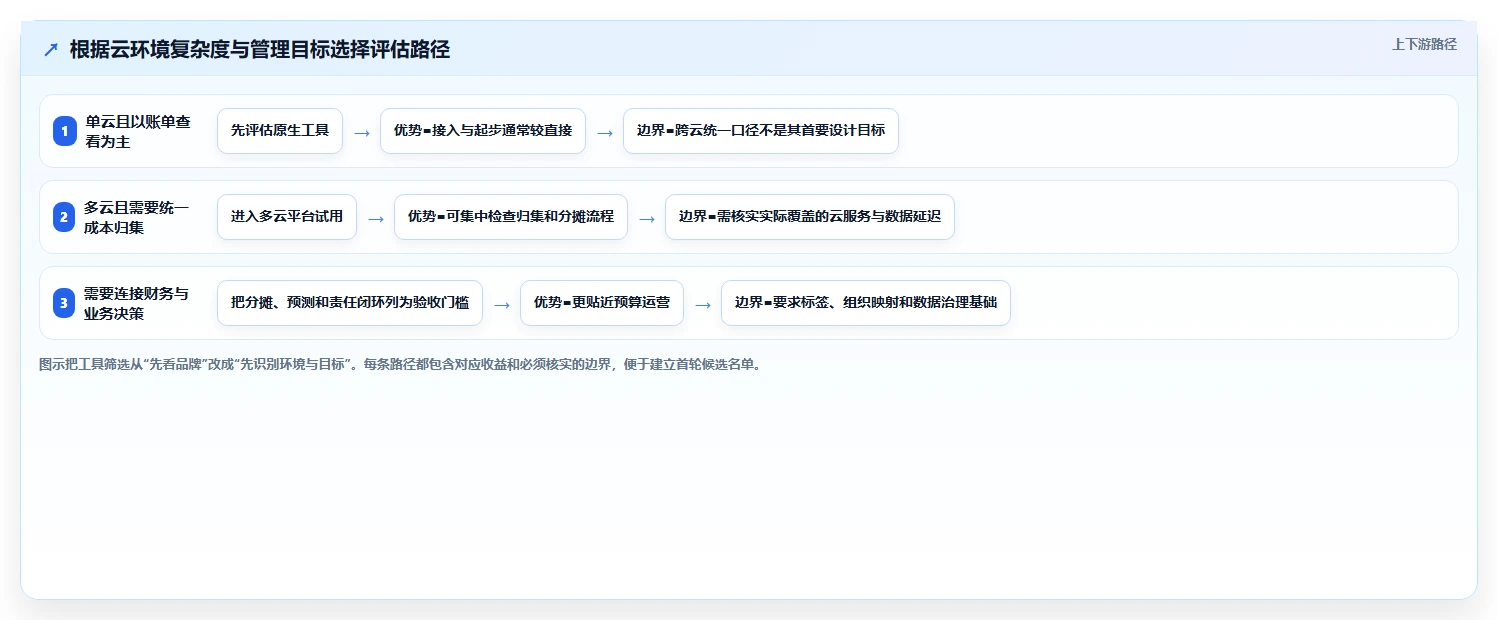Click the number 1 badge

point(65,131)
